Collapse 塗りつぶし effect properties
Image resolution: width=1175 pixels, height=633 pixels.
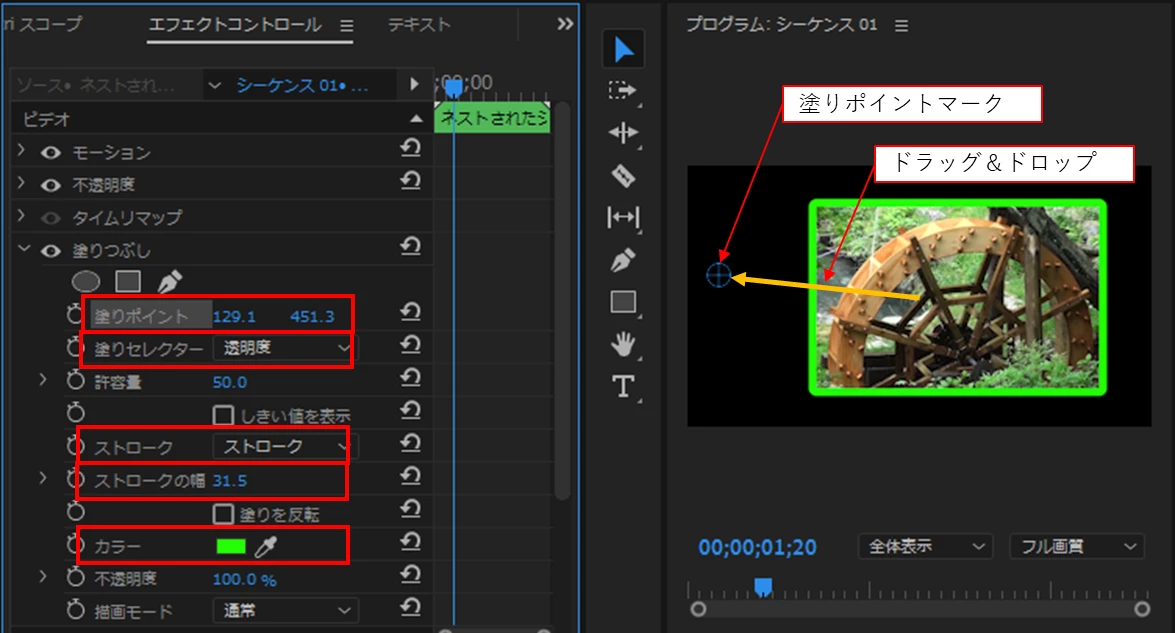pyautogui.click(x=23, y=249)
